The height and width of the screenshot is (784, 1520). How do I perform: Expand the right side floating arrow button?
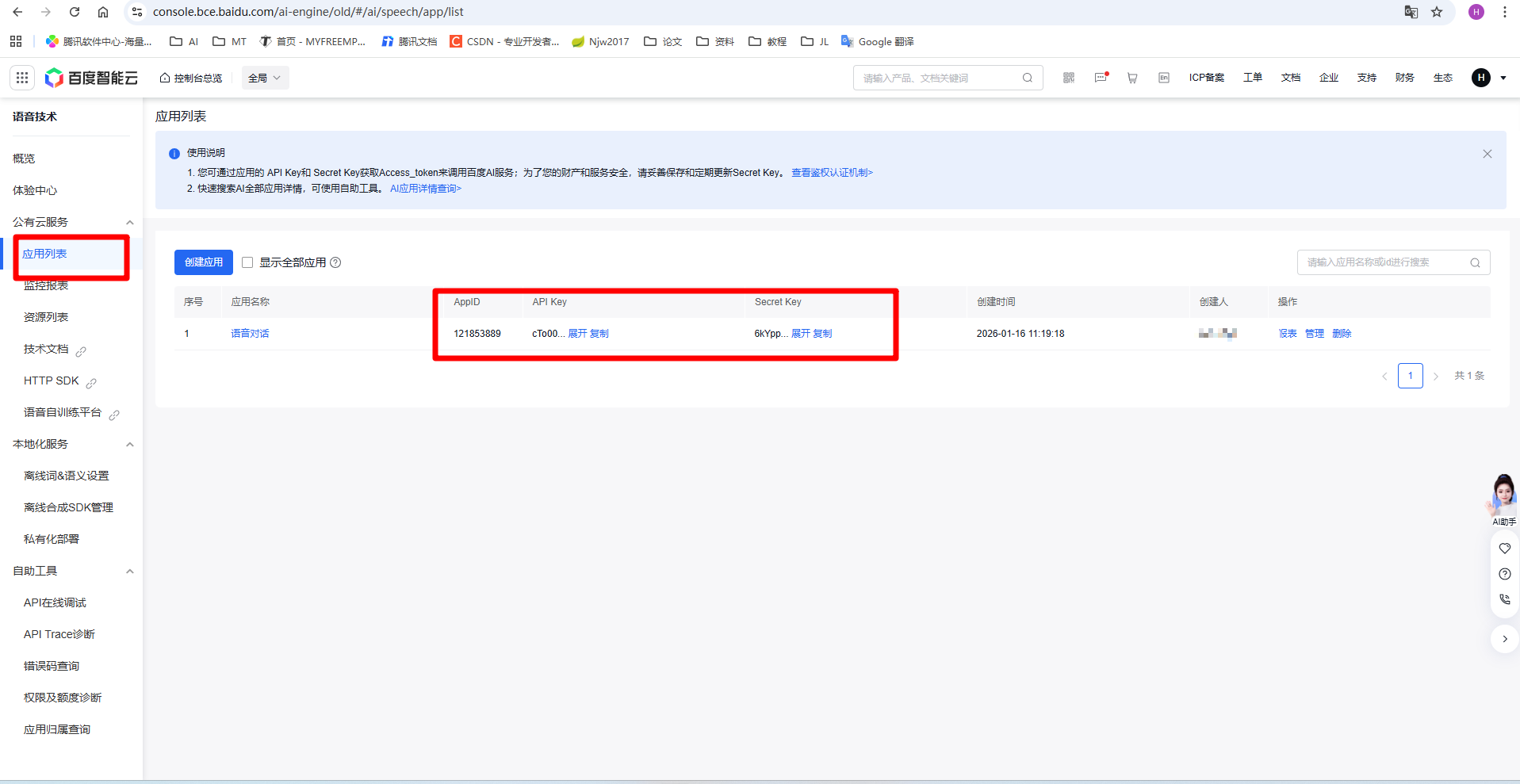(1505, 639)
